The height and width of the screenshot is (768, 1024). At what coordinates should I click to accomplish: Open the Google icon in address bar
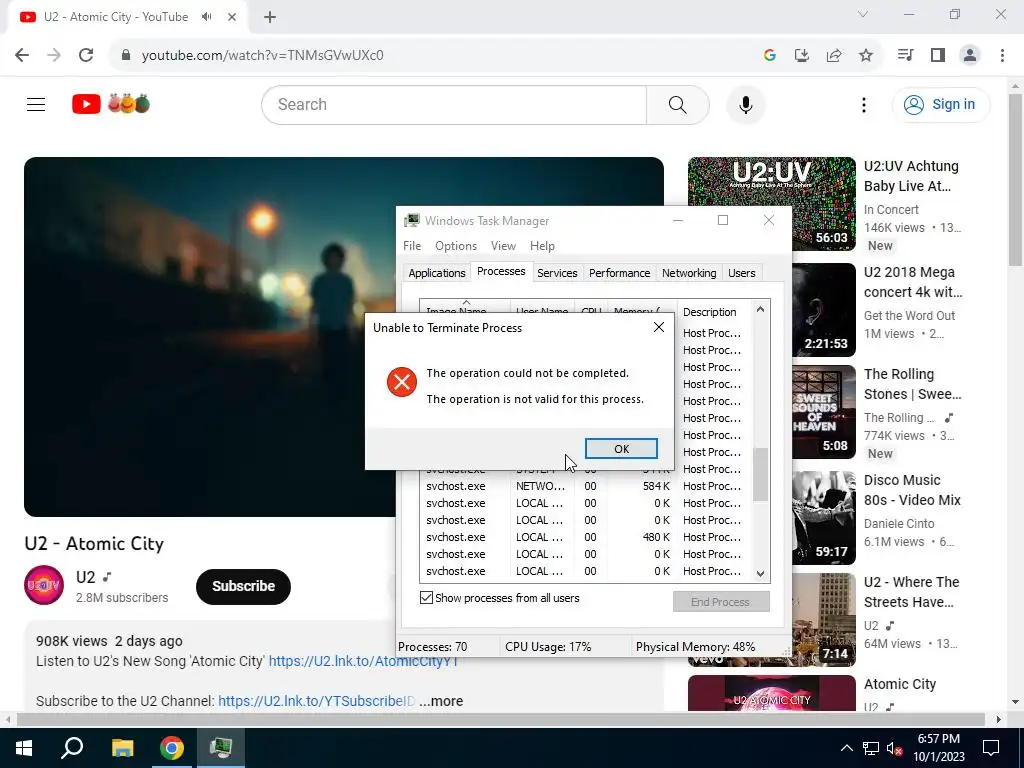pyautogui.click(x=769, y=55)
